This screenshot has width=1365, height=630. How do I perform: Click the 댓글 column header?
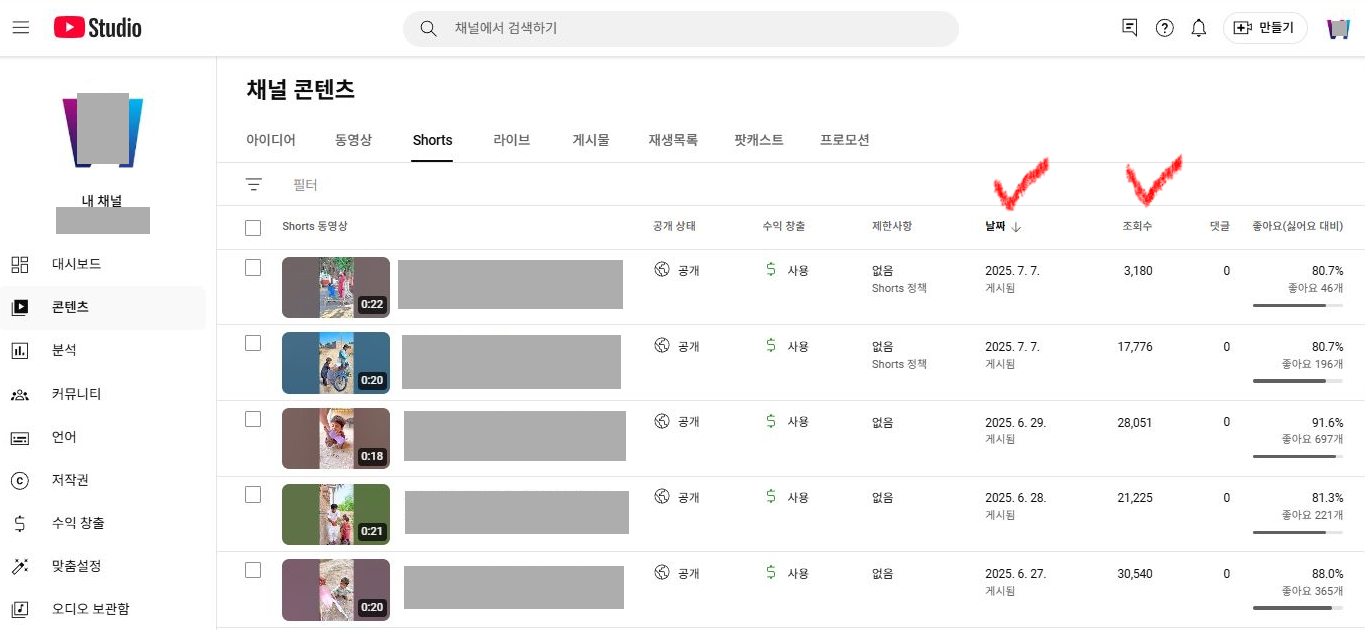[1220, 227]
